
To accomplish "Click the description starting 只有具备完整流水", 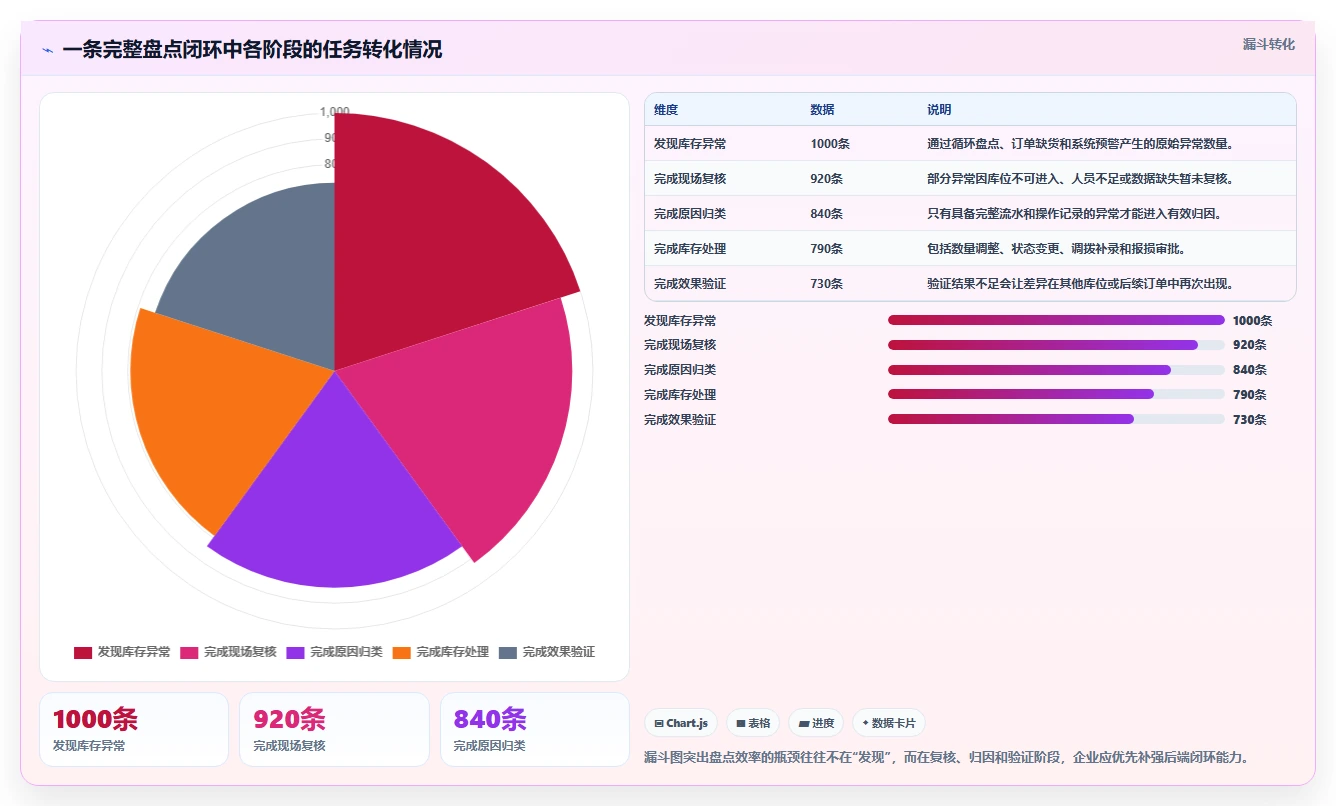I will 1074,214.
